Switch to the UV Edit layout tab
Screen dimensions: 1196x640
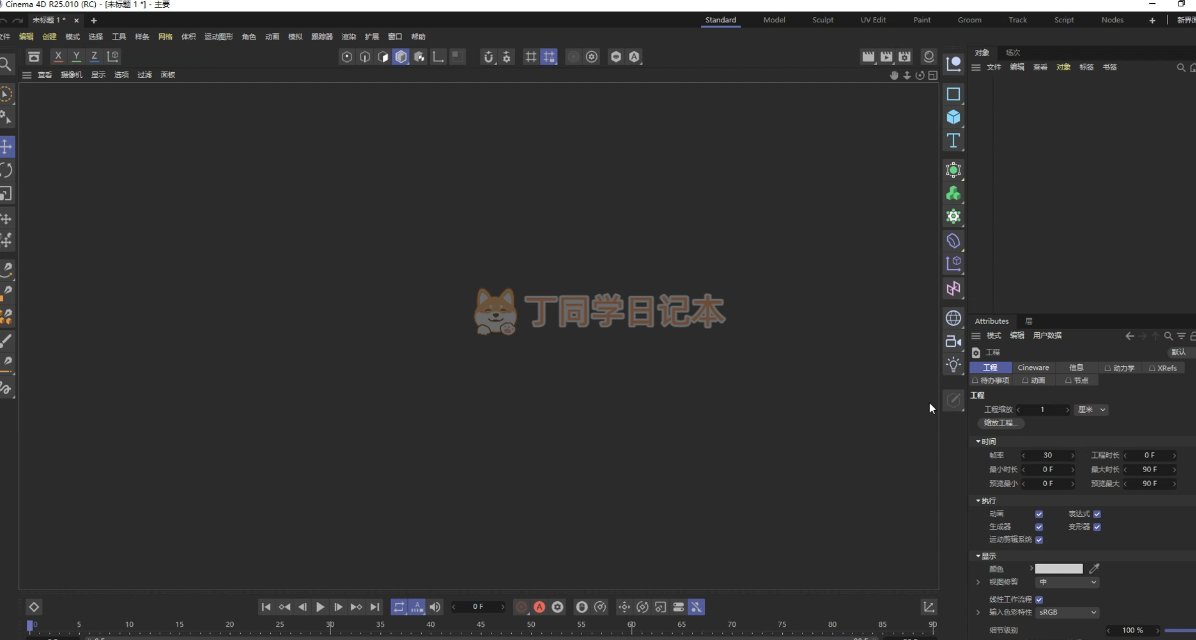coord(873,20)
